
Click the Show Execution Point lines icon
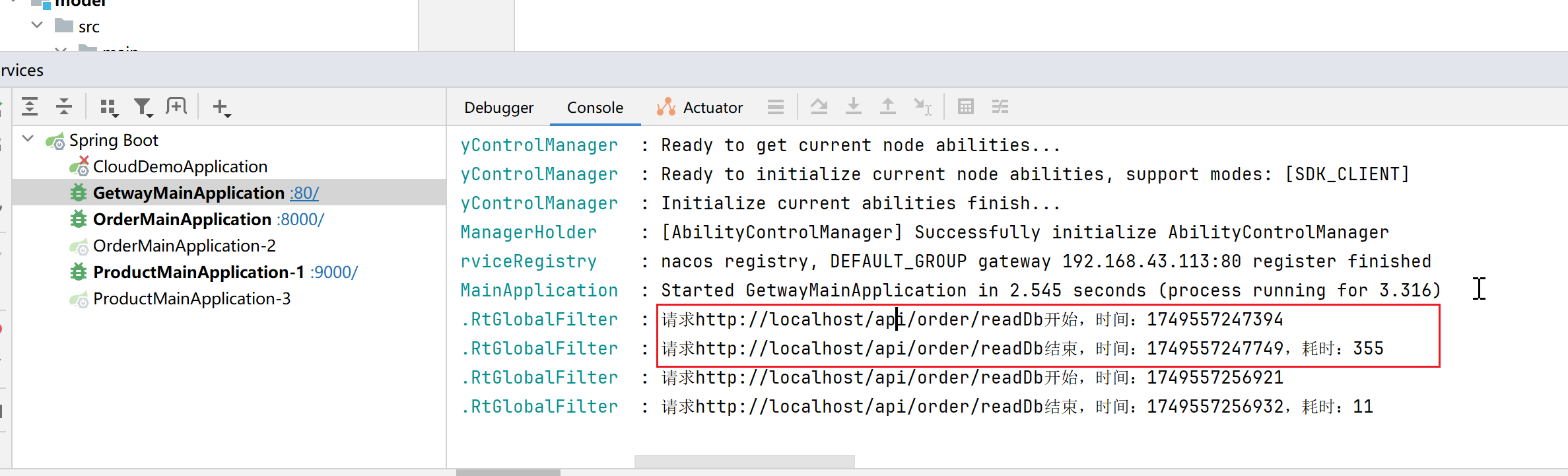pyautogui.click(x=776, y=107)
